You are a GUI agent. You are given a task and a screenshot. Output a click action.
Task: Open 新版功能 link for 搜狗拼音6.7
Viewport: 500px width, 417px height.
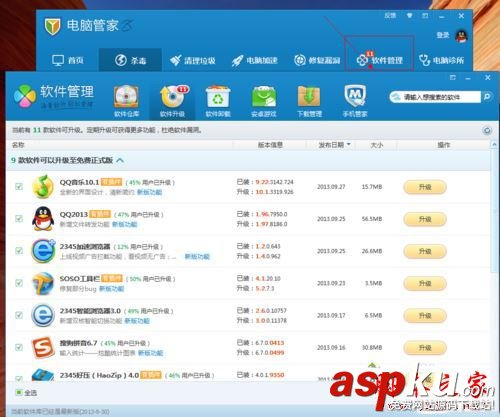click(150, 353)
